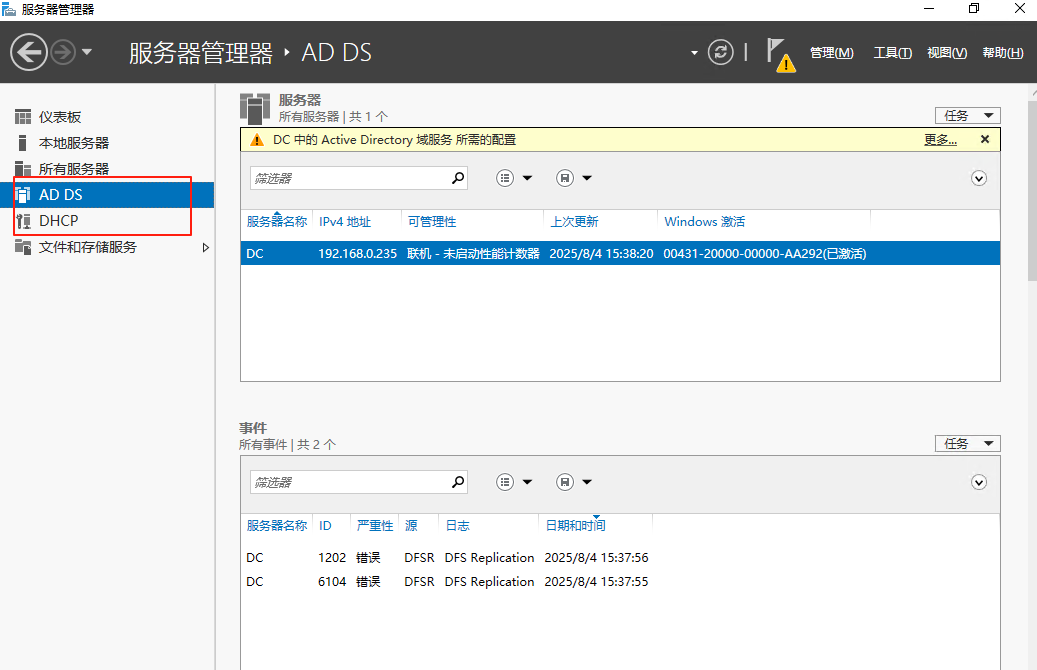The height and width of the screenshot is (670, 1037).
Task: Go back using the back arrow button
Action: coord(28,52)
